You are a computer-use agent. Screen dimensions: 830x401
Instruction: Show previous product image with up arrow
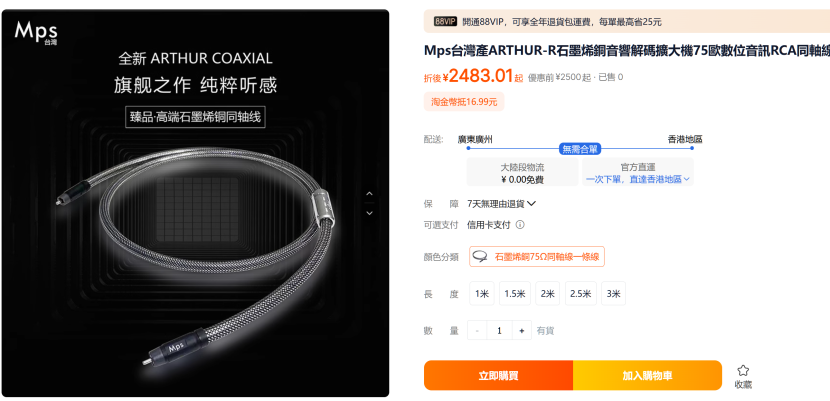coord(369,194)
